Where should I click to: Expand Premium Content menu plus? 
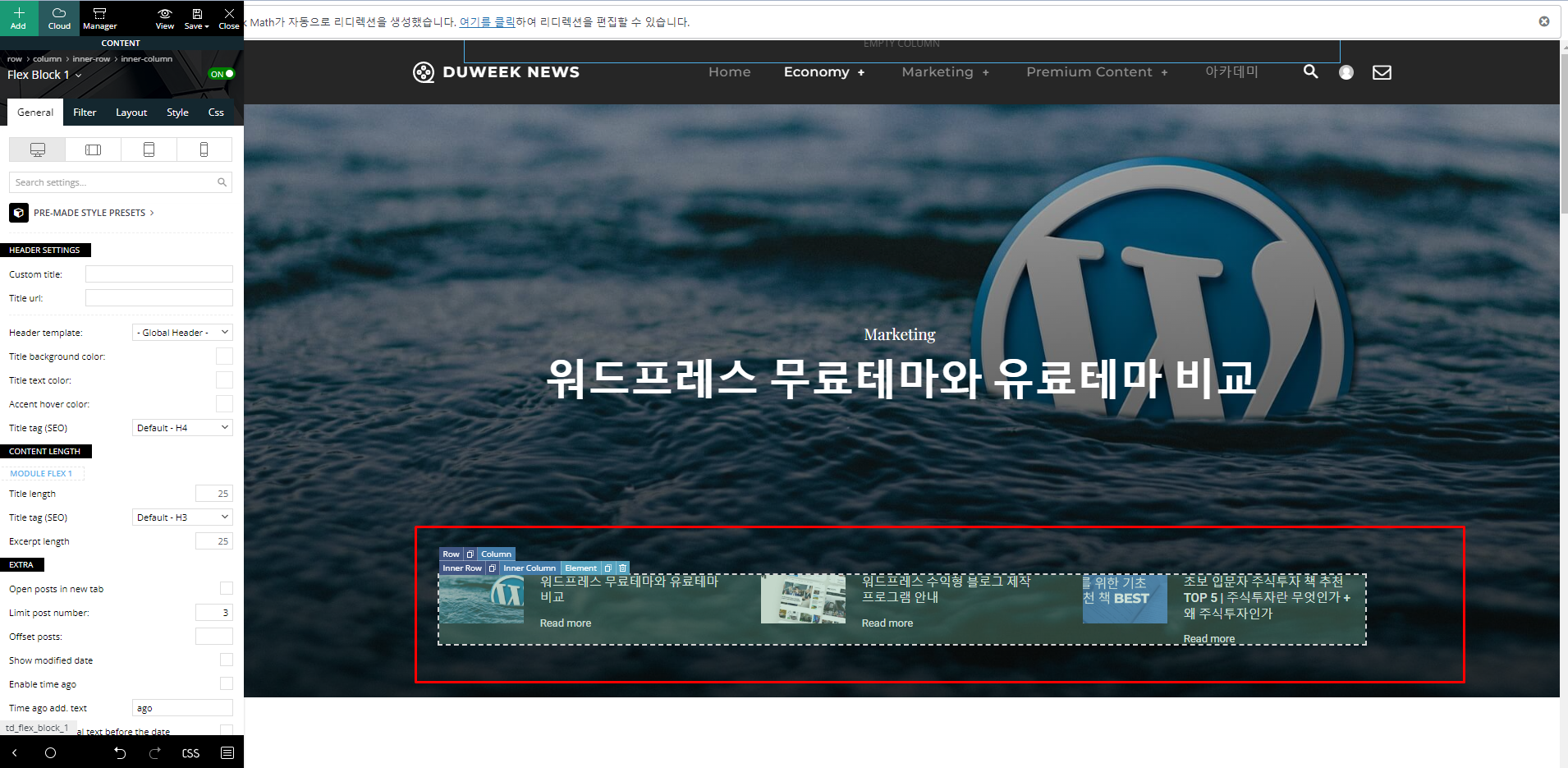[x=1164, y=72]
